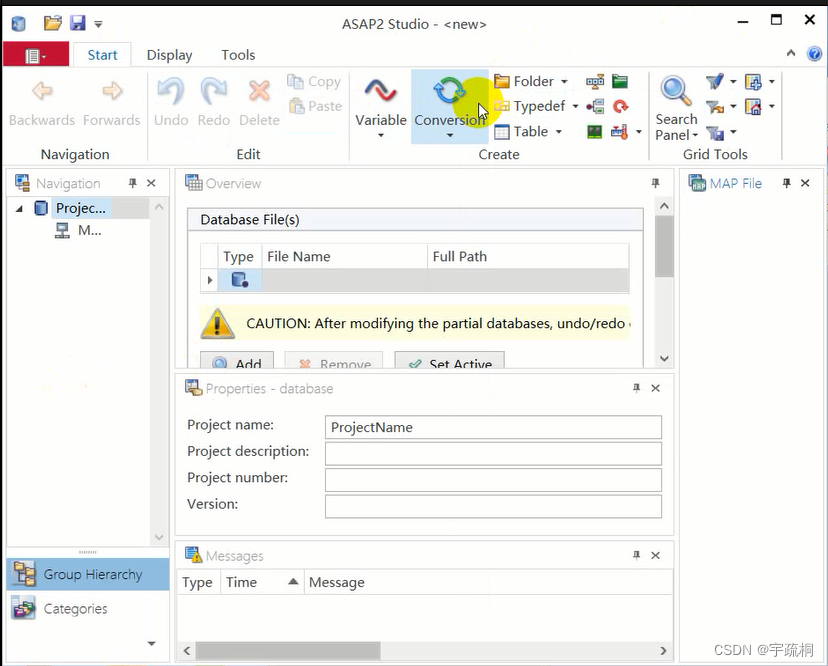Click the Add database button
Viewport: 828px width, 666px height.
pyautogui.click(x=237, y=362)
